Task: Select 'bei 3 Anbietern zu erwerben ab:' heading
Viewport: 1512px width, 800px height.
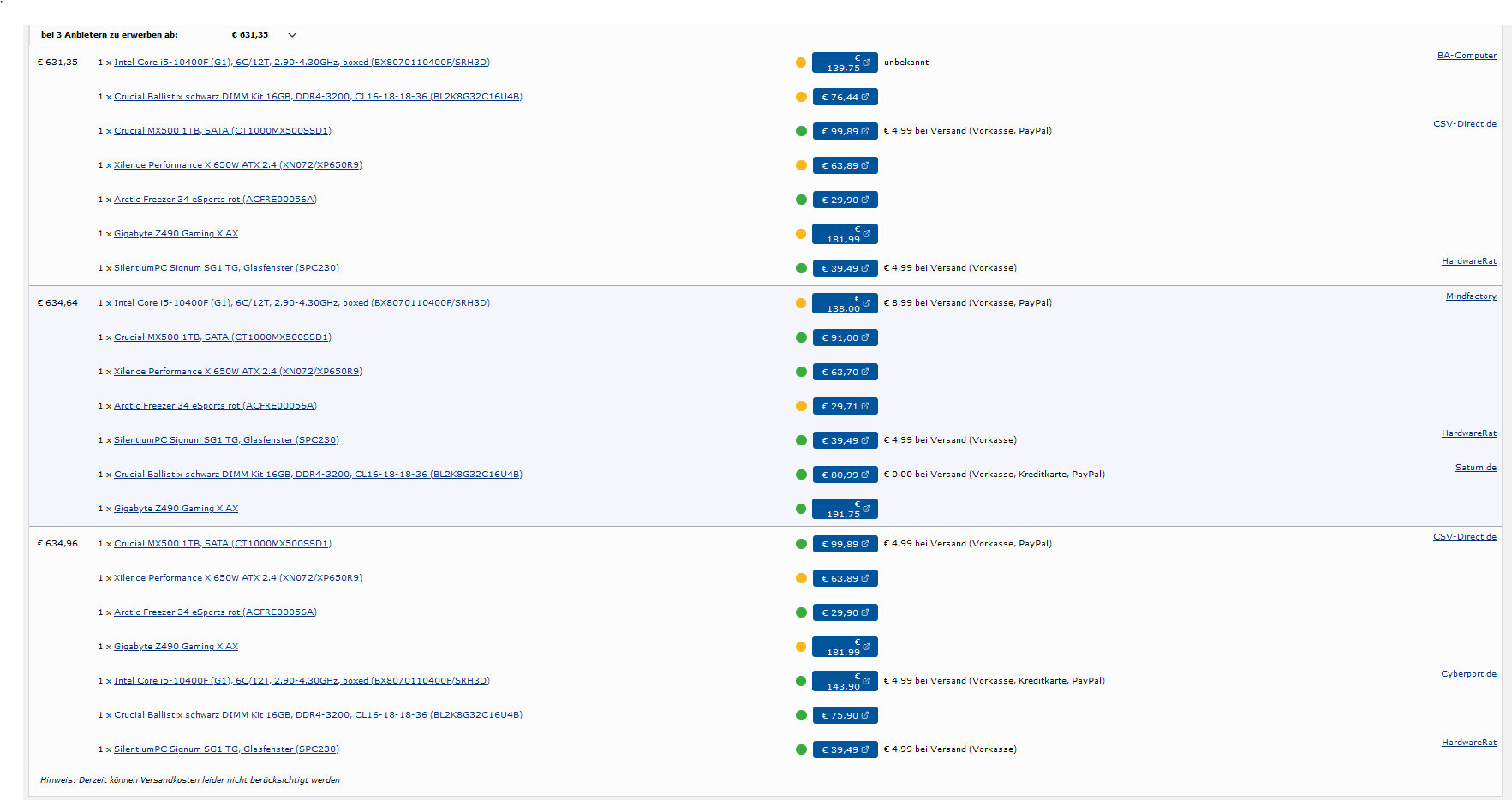Action: 110,35
